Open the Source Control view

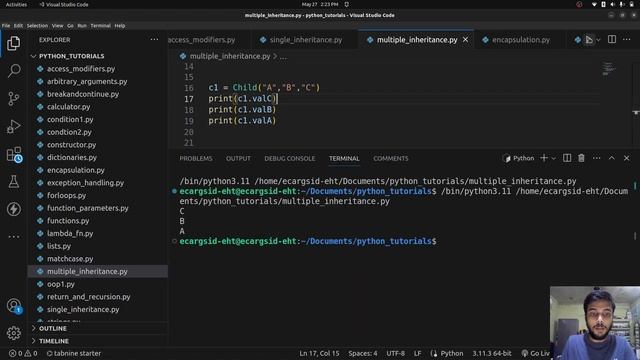(x=13, y=99)
